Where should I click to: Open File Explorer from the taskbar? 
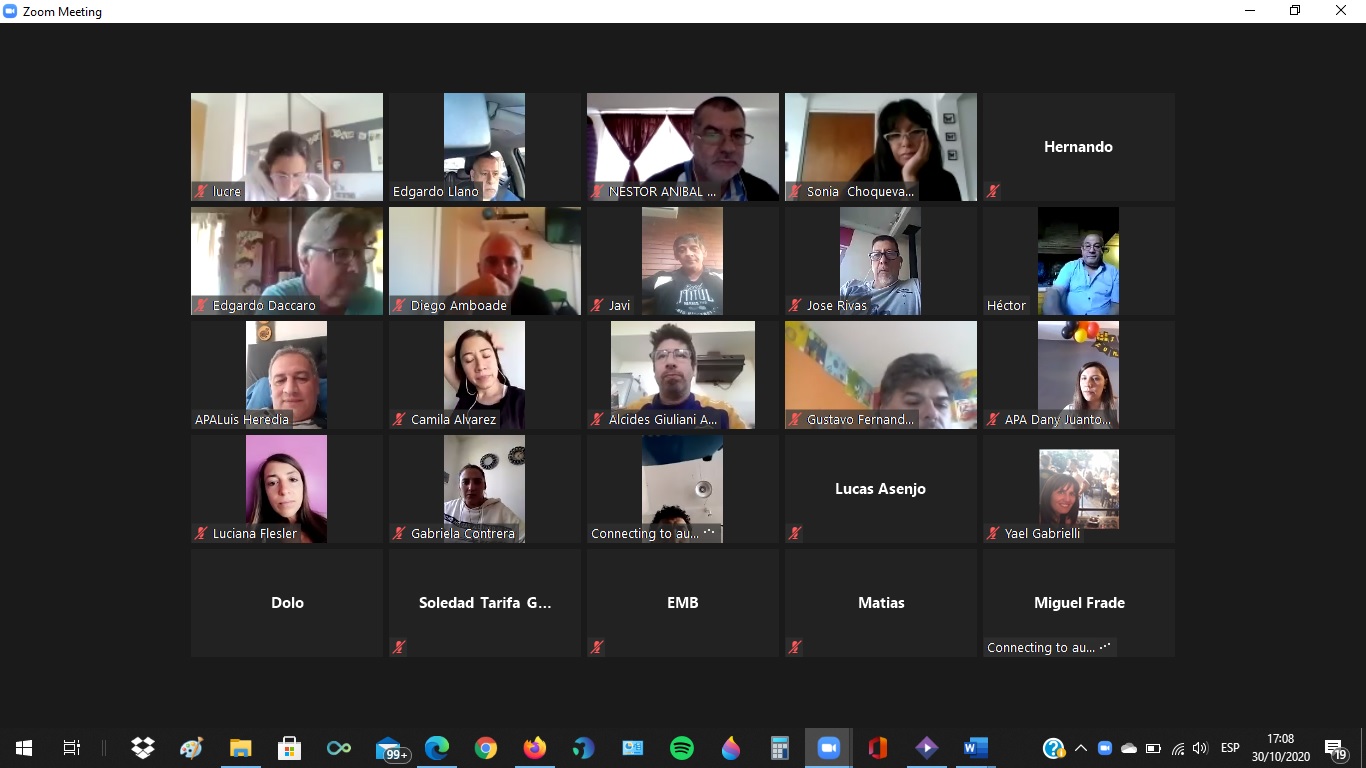(x=240, y=748)
